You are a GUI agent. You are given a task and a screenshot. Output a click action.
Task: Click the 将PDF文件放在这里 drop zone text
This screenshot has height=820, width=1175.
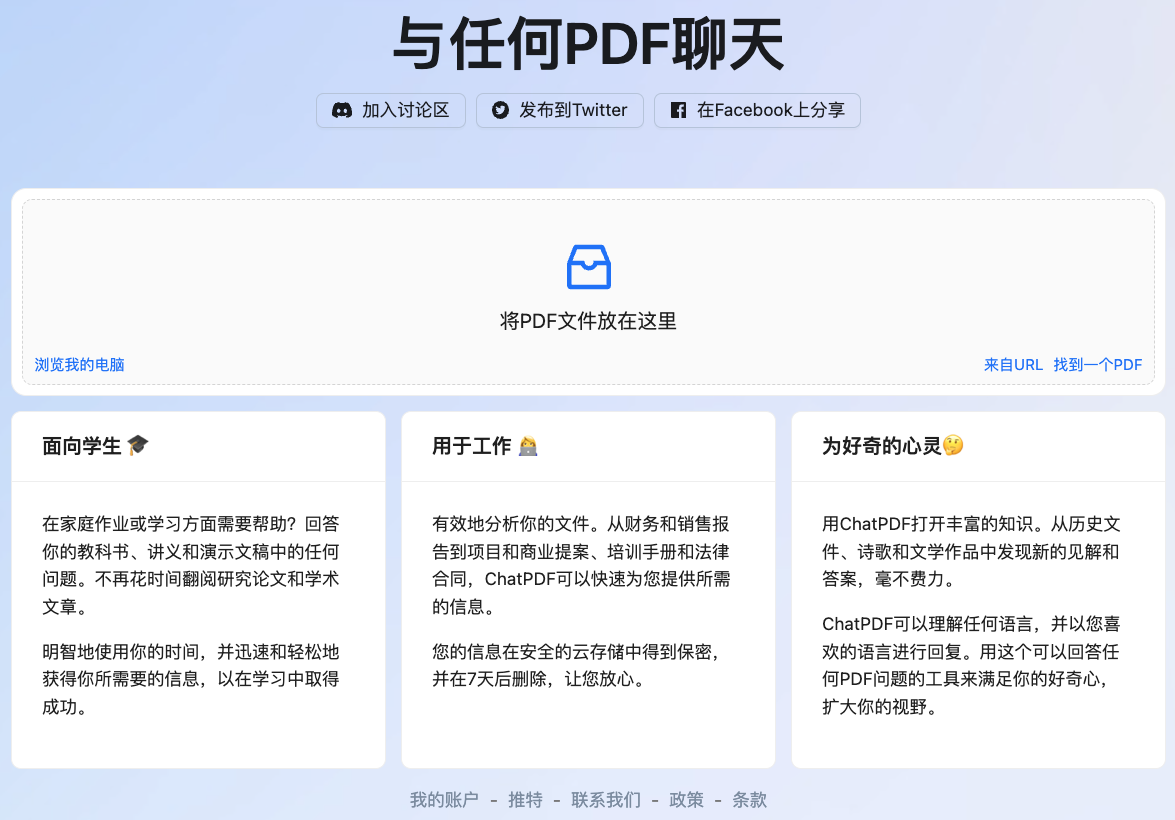[x=588, y=321]
